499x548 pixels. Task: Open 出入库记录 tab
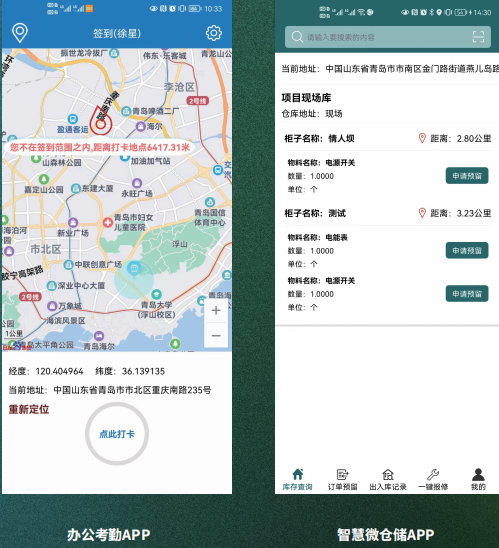[x=388, y=480]
